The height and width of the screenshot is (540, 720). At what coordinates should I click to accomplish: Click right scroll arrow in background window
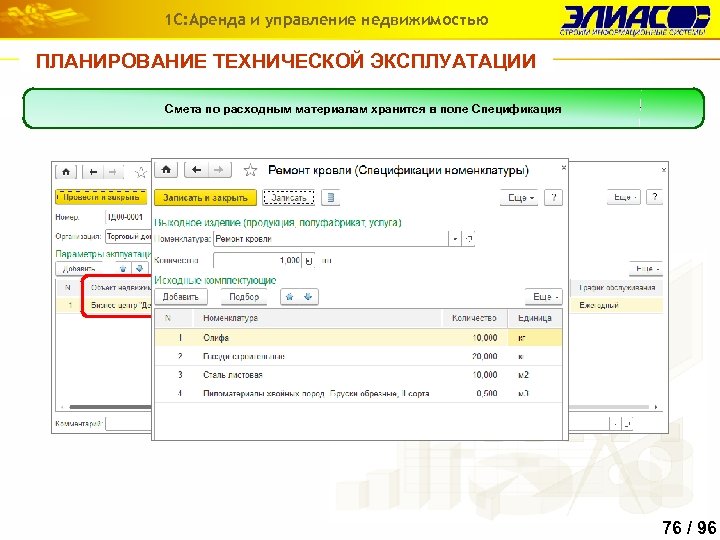656,407
